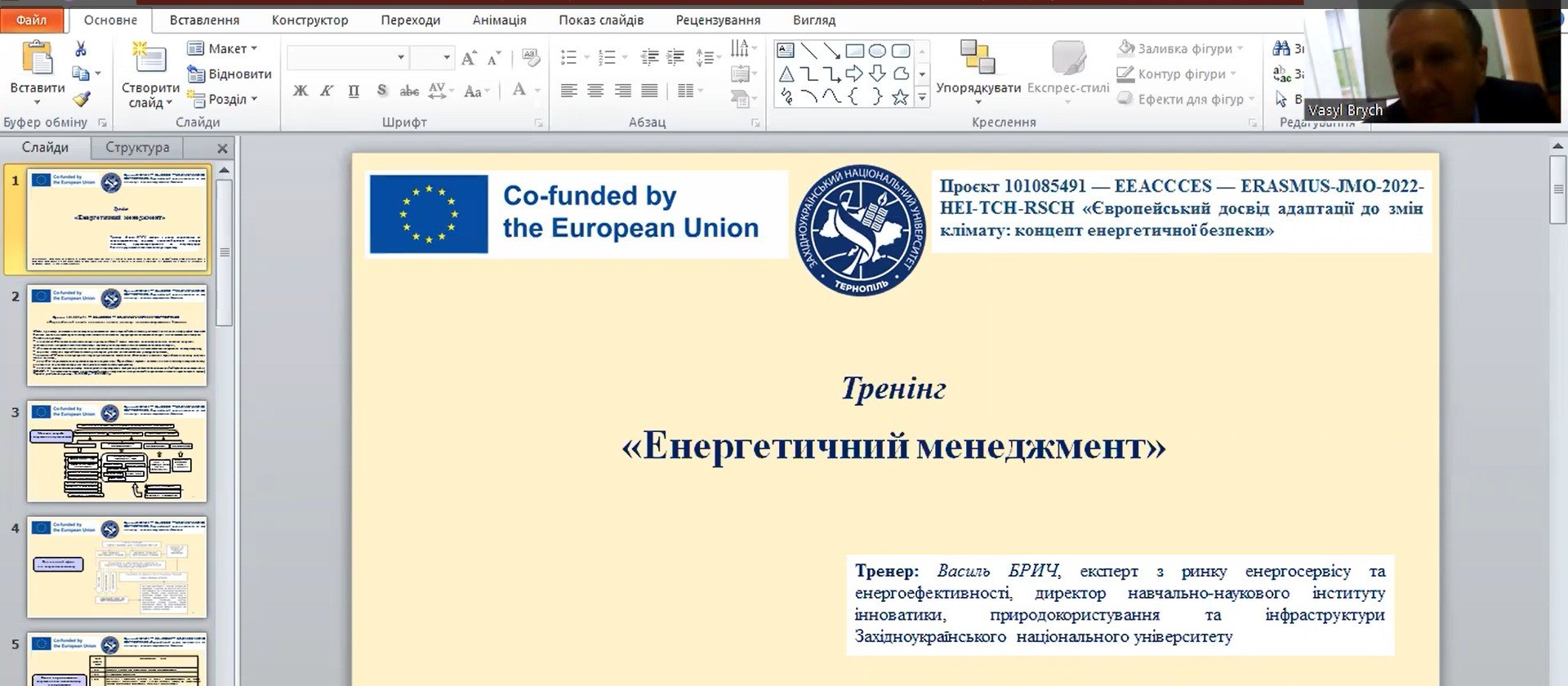This screenshot has width=1568, height=686.
Task: Expand the shapes gallery More arrow
Action: 922,97
